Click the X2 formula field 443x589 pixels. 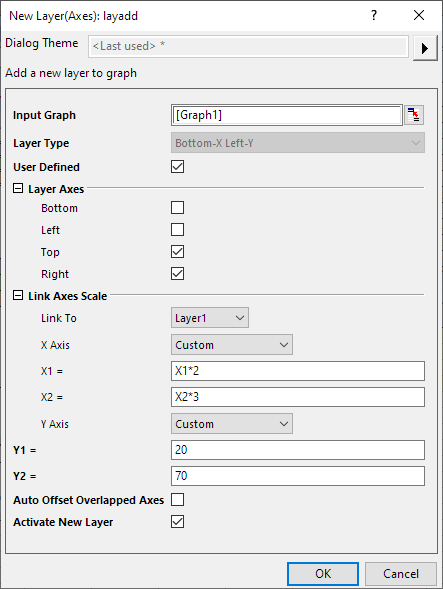298,397
